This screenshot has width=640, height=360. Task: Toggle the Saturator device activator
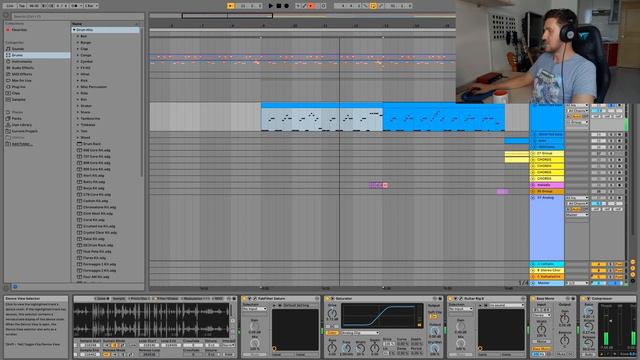[328, 299]
